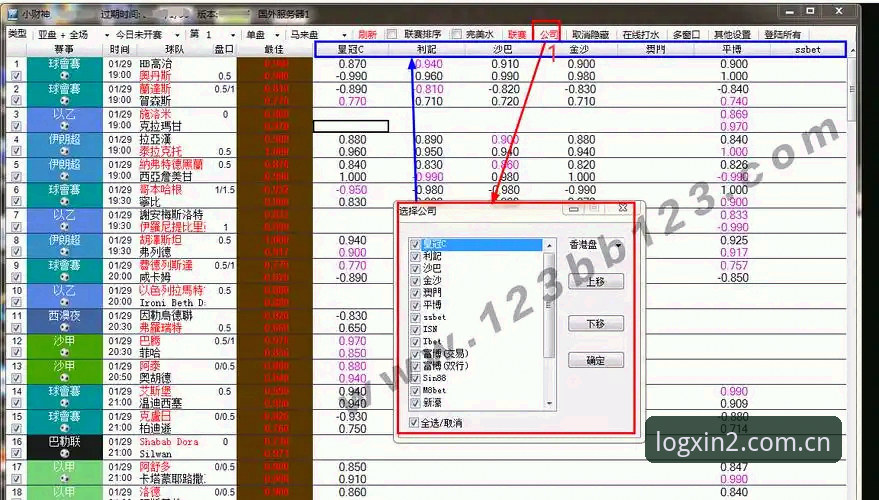Click the app icon in the title bar

[x=14, y=13]
